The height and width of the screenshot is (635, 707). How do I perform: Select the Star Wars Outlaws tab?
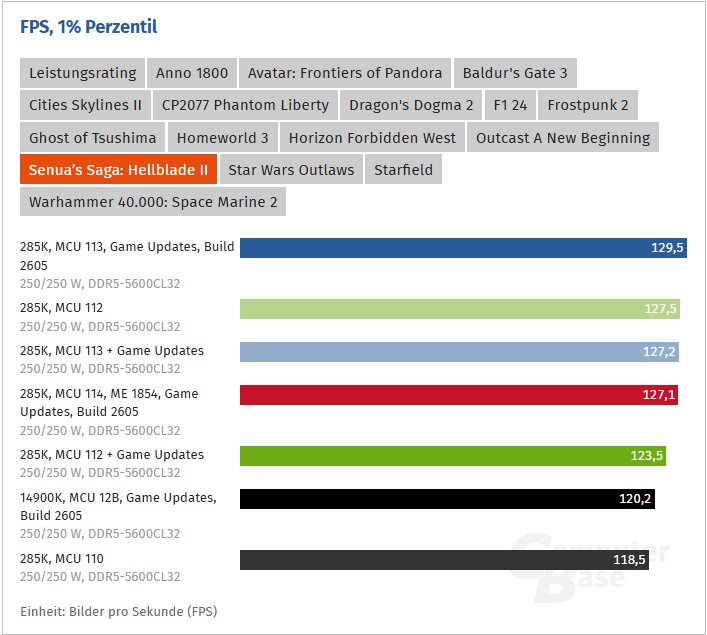(x=291, y=169)
